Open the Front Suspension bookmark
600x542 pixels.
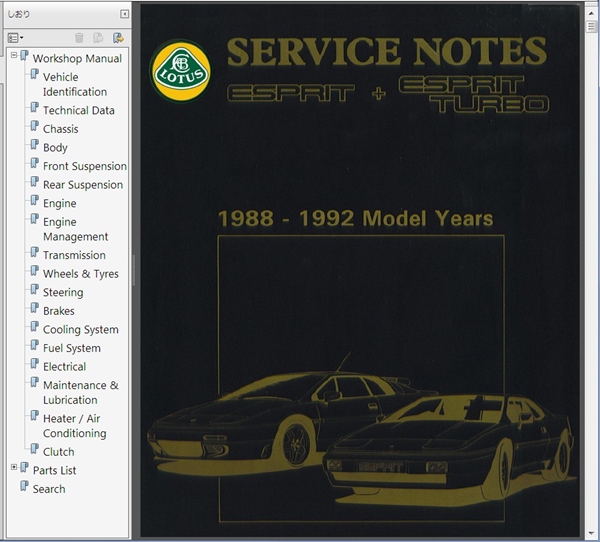85,166
